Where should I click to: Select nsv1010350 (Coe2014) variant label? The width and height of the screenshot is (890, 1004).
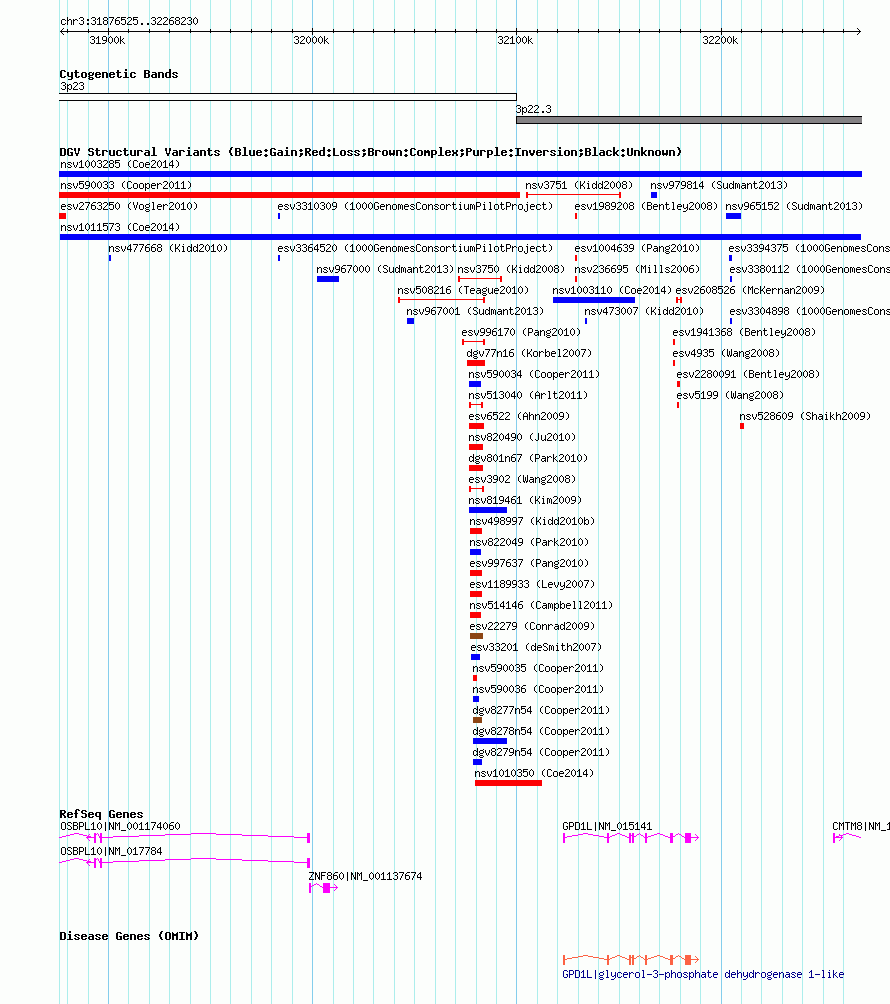coord(534,773)
